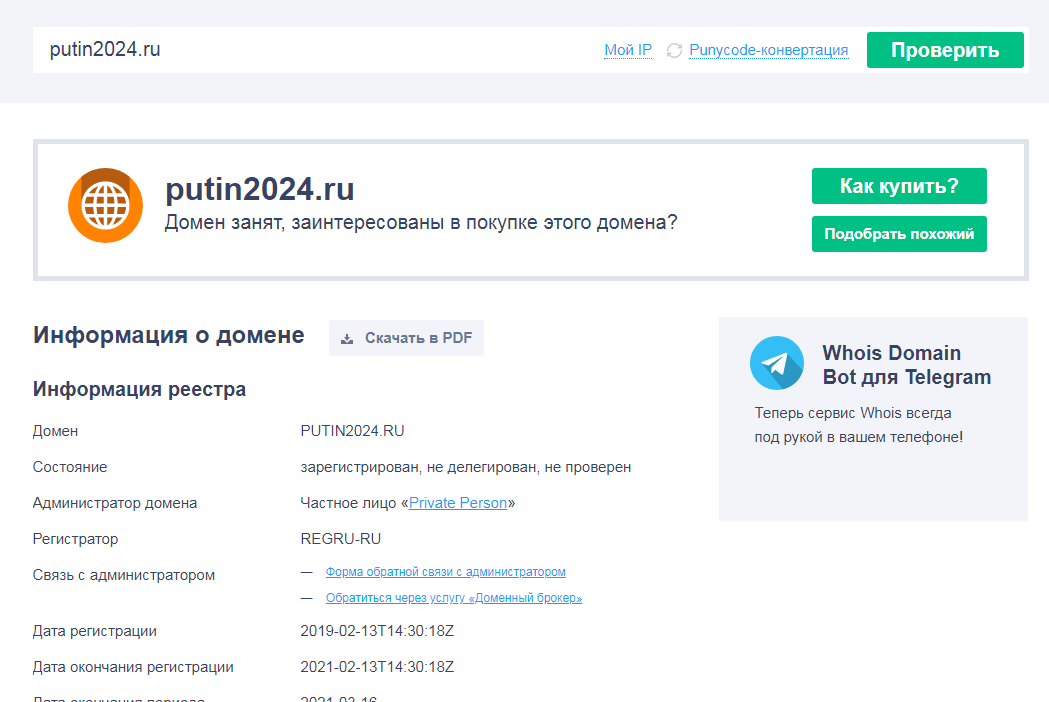Click the Информация о домене heading
Screen dimensions: 1049x702
[169, 335]
